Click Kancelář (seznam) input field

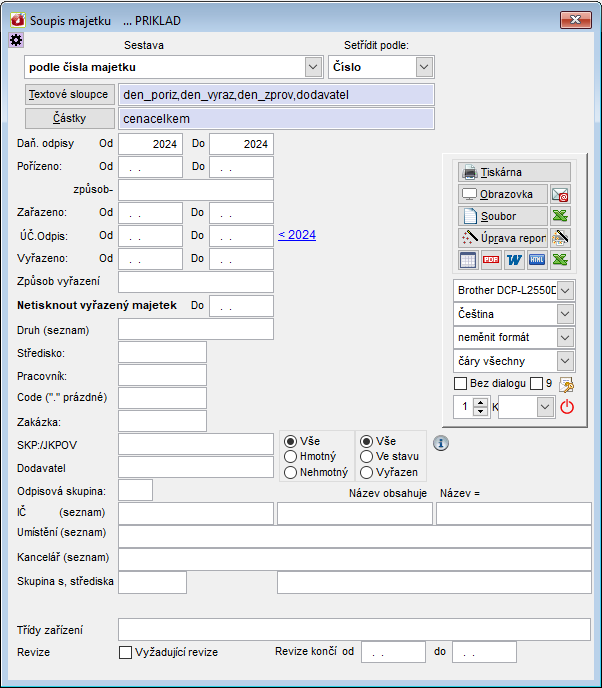point(355,560)
